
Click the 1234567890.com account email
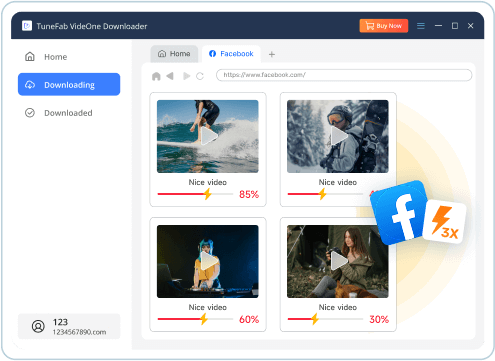pos(79,332)
